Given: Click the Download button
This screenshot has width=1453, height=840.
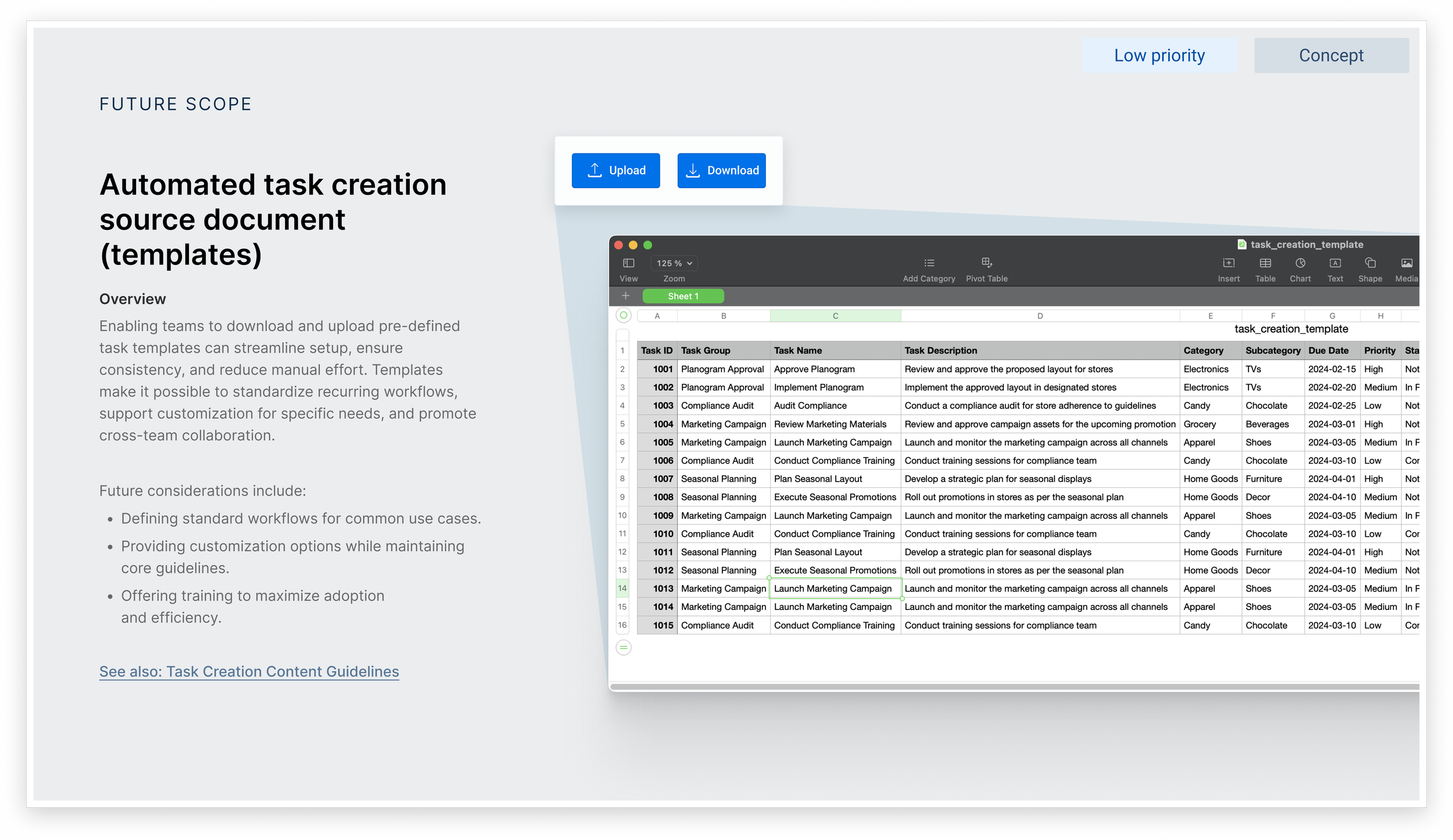Looking at the screenshot, I should tap(721, 170).
